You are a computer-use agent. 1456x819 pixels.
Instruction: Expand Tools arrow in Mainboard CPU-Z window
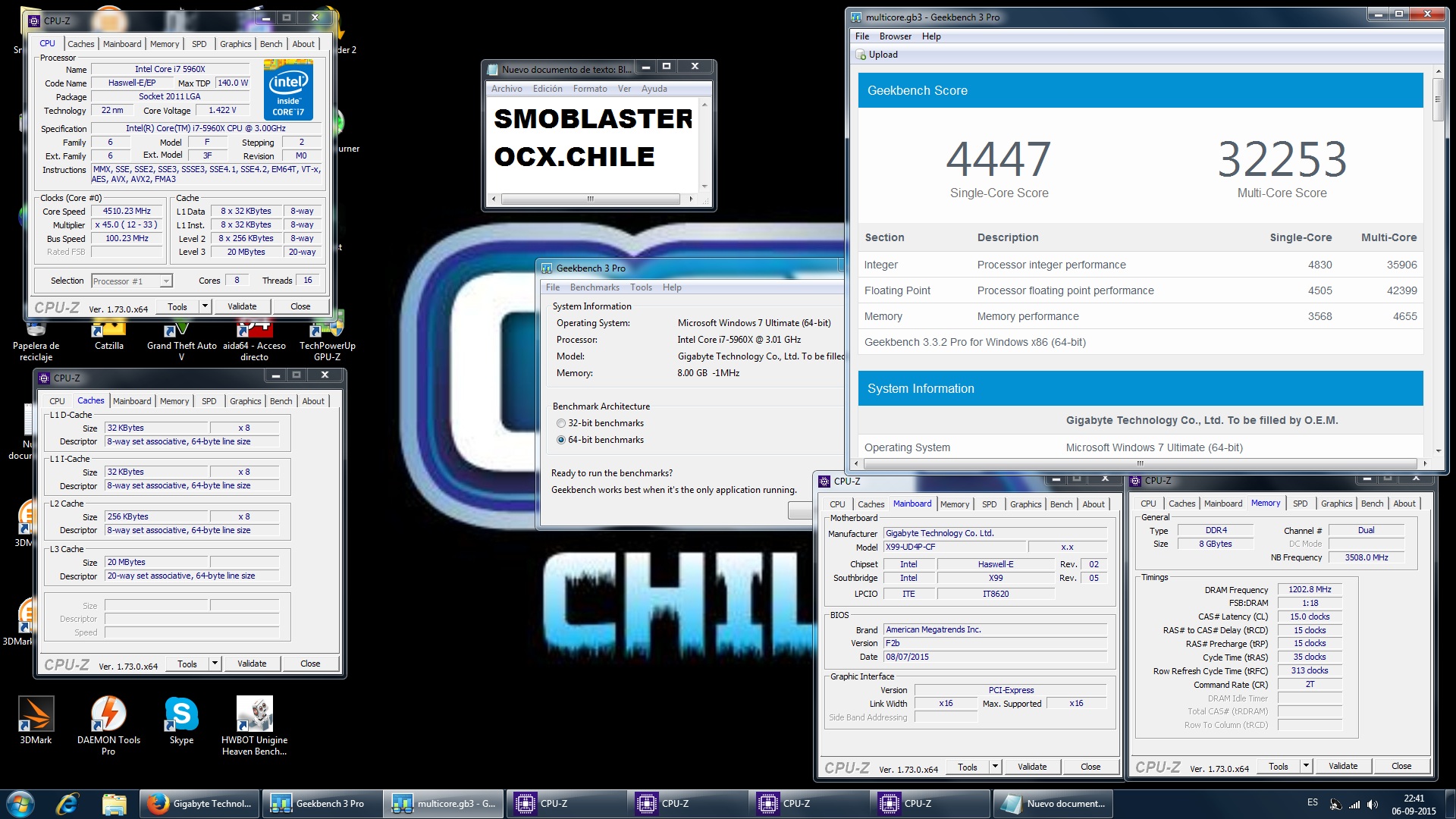tap(995, 767)
